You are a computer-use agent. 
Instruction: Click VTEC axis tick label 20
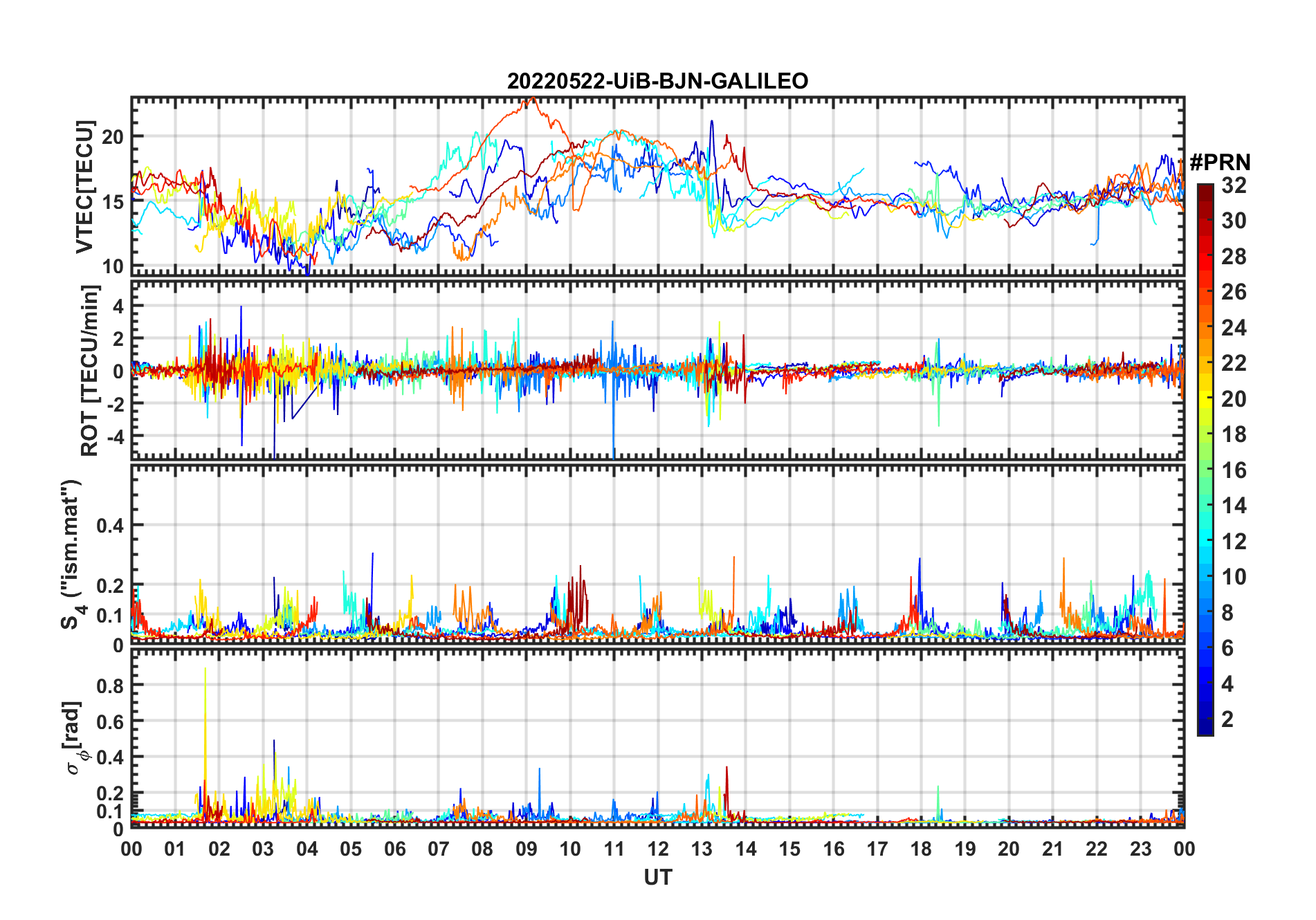click(x=113, y=137)
